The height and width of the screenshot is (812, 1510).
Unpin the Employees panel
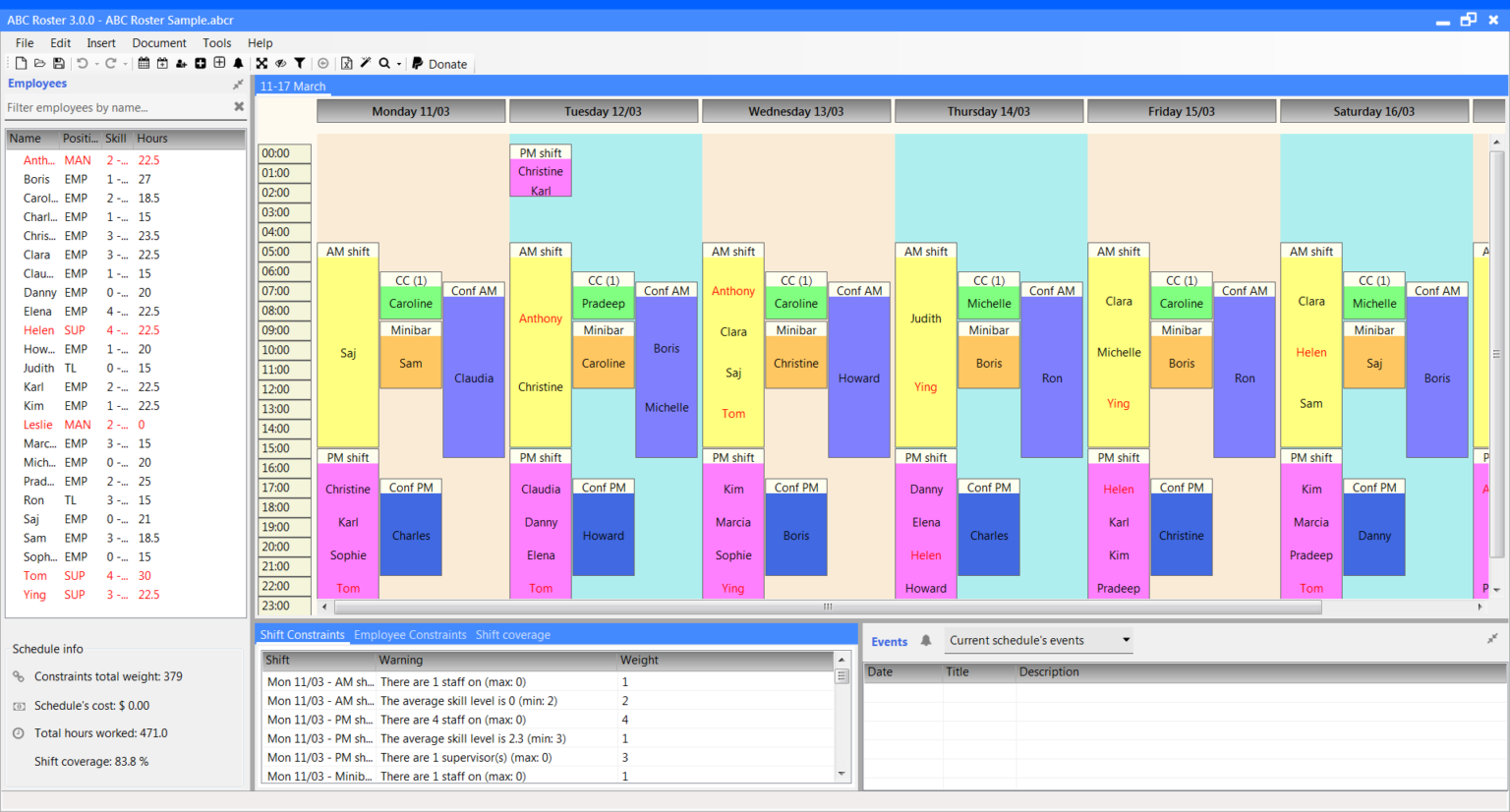click(237, 85)
